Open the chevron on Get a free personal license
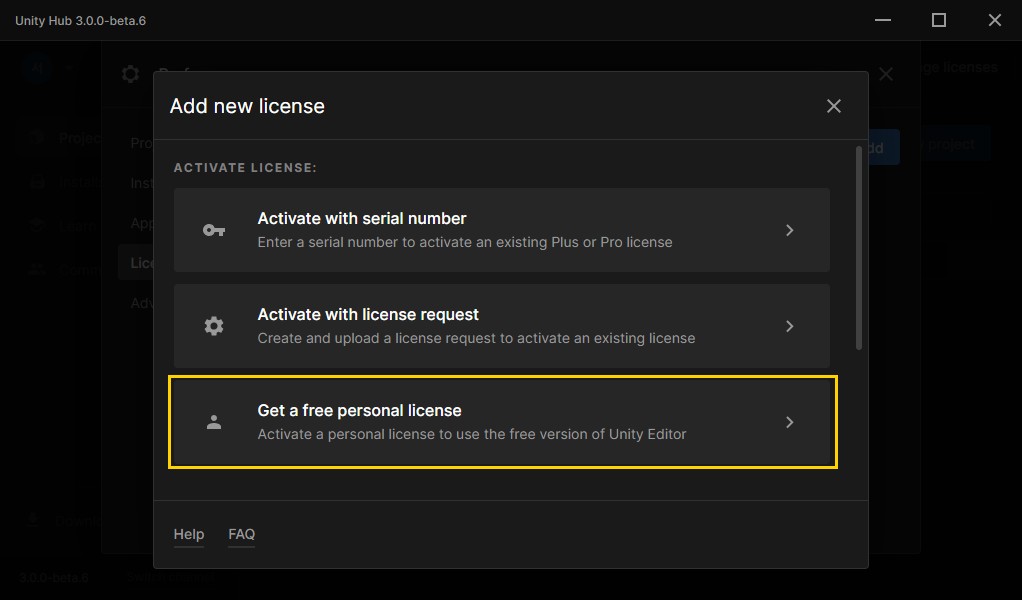Viewport: 1022px width, 600px height. [x=789, y=422]
